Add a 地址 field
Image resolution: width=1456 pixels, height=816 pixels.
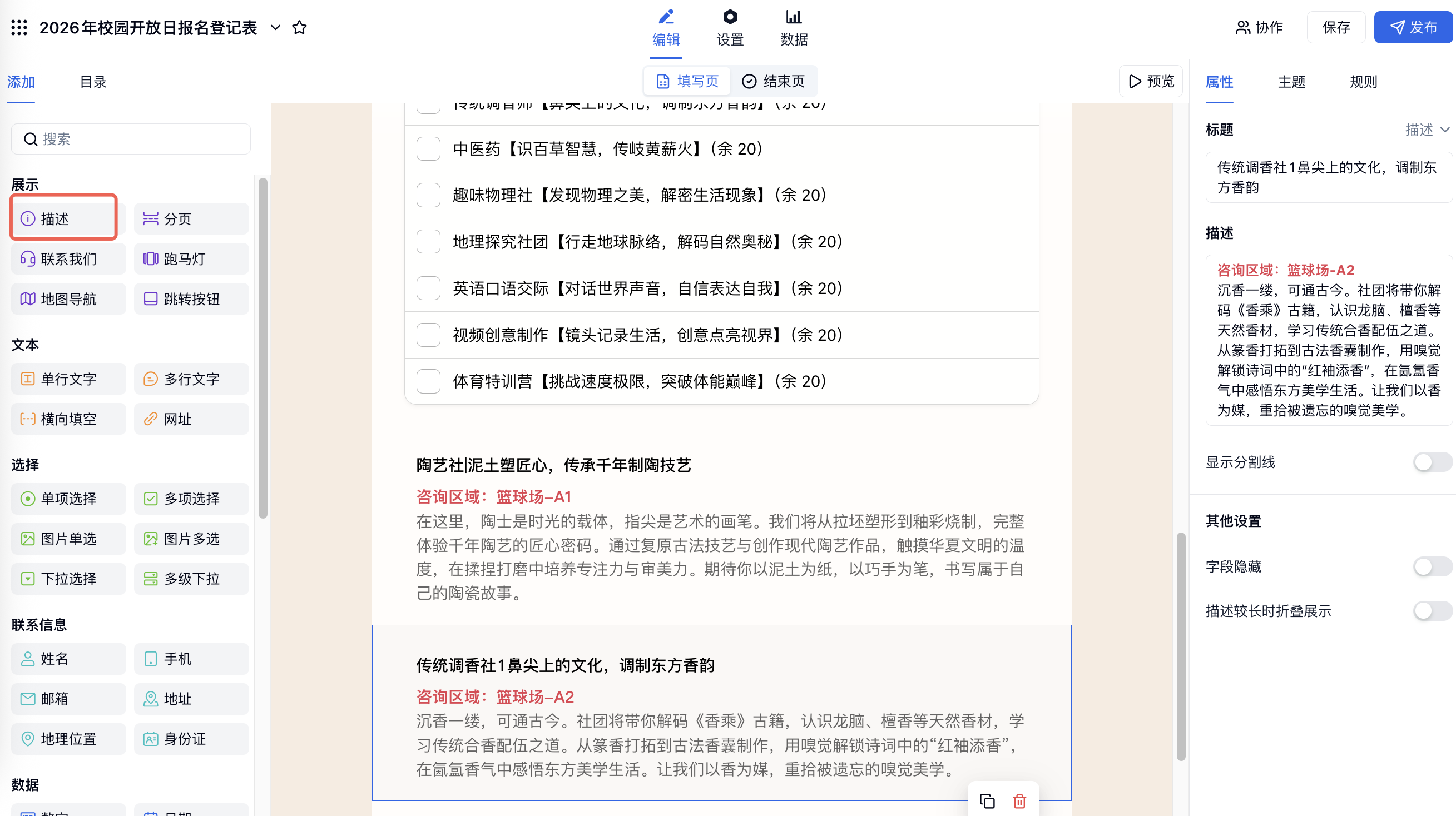(191, 699)
